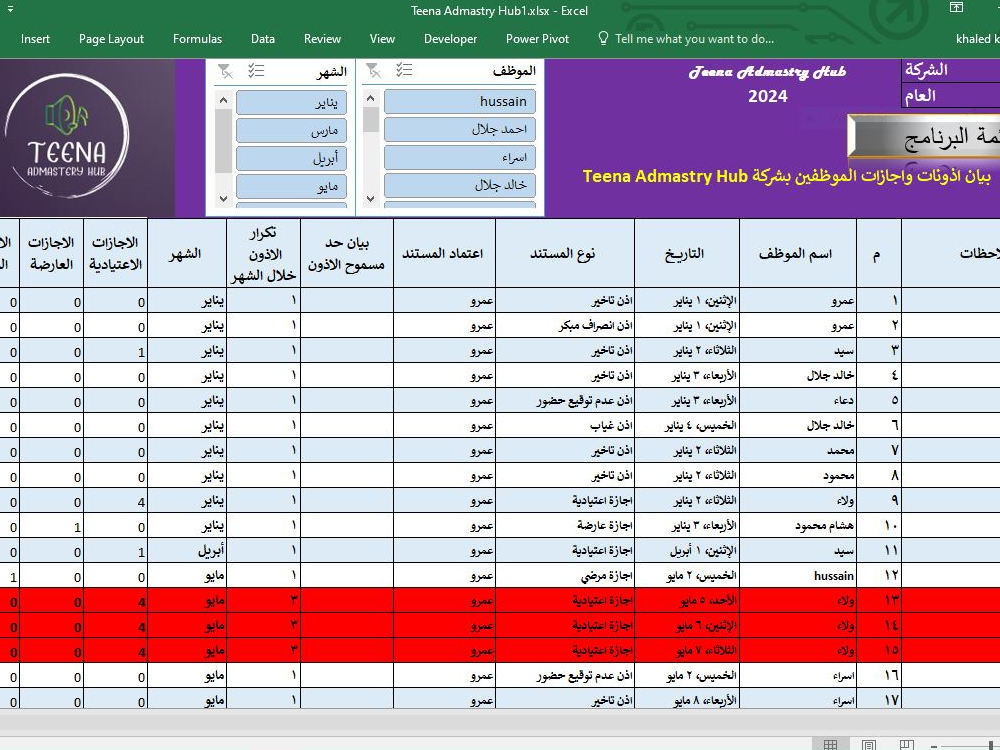Open the Review ribbon tab

(x=322, y=39)
